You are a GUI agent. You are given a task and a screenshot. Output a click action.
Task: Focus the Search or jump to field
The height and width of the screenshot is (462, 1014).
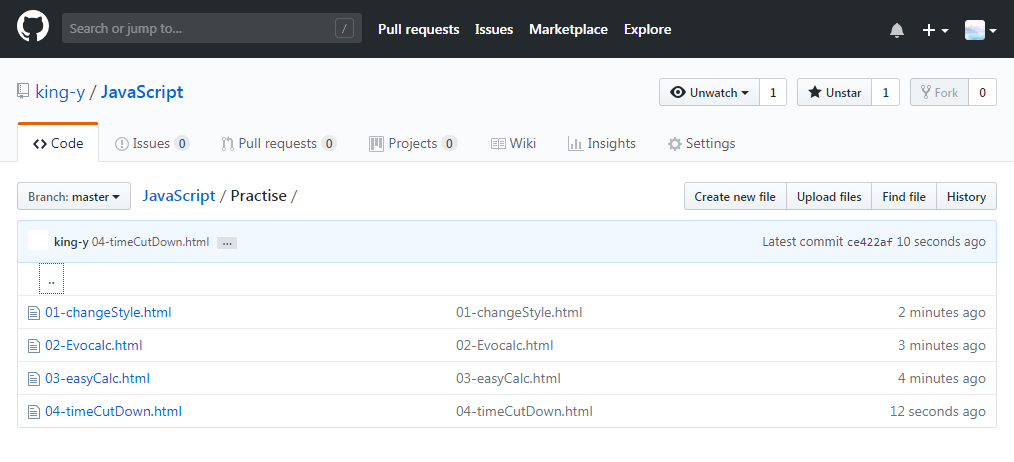[211, 28]
